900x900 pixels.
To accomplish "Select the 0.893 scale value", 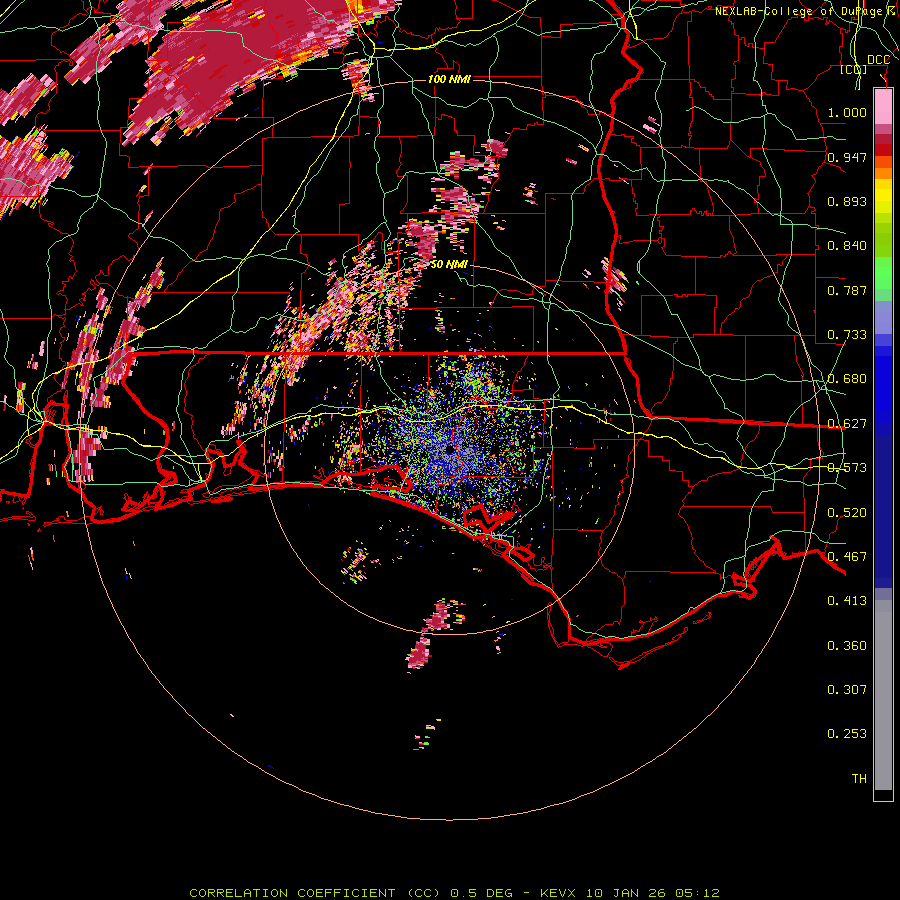I will point(847,201).
